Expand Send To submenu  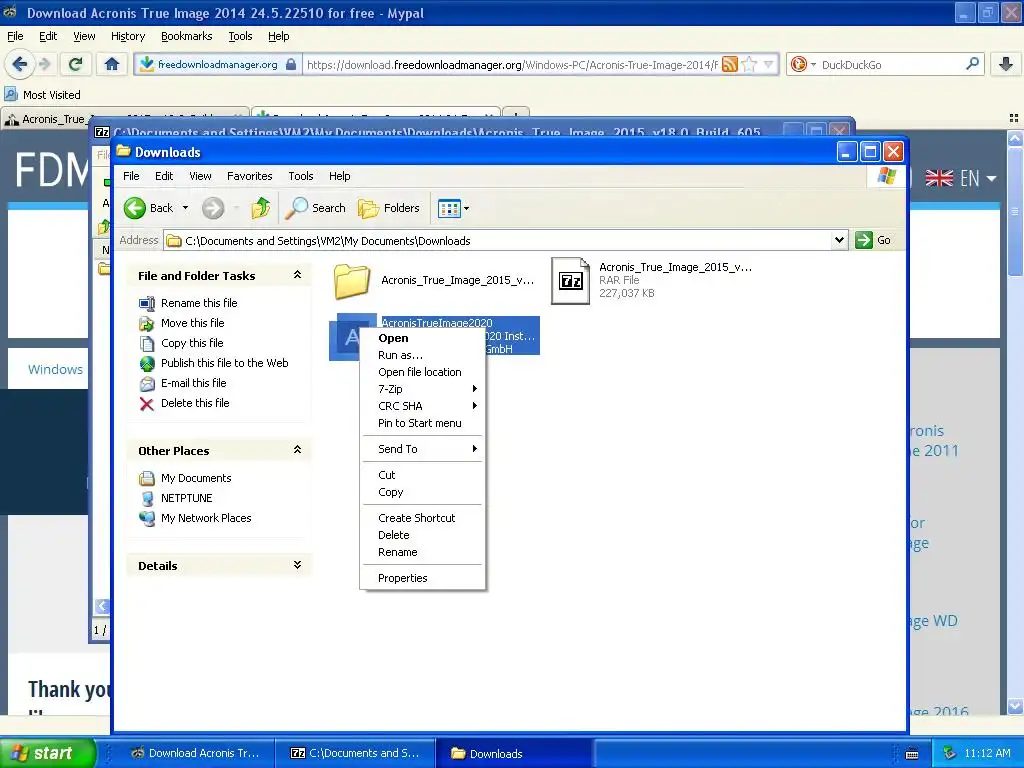pyautogui.click(x=422, y=449)
